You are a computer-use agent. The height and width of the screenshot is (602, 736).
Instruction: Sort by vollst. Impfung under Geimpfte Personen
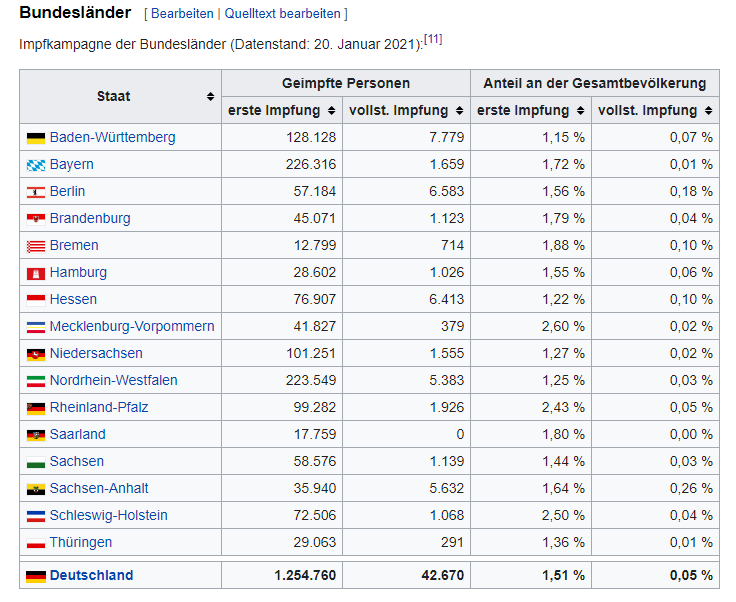pos(459,111)
